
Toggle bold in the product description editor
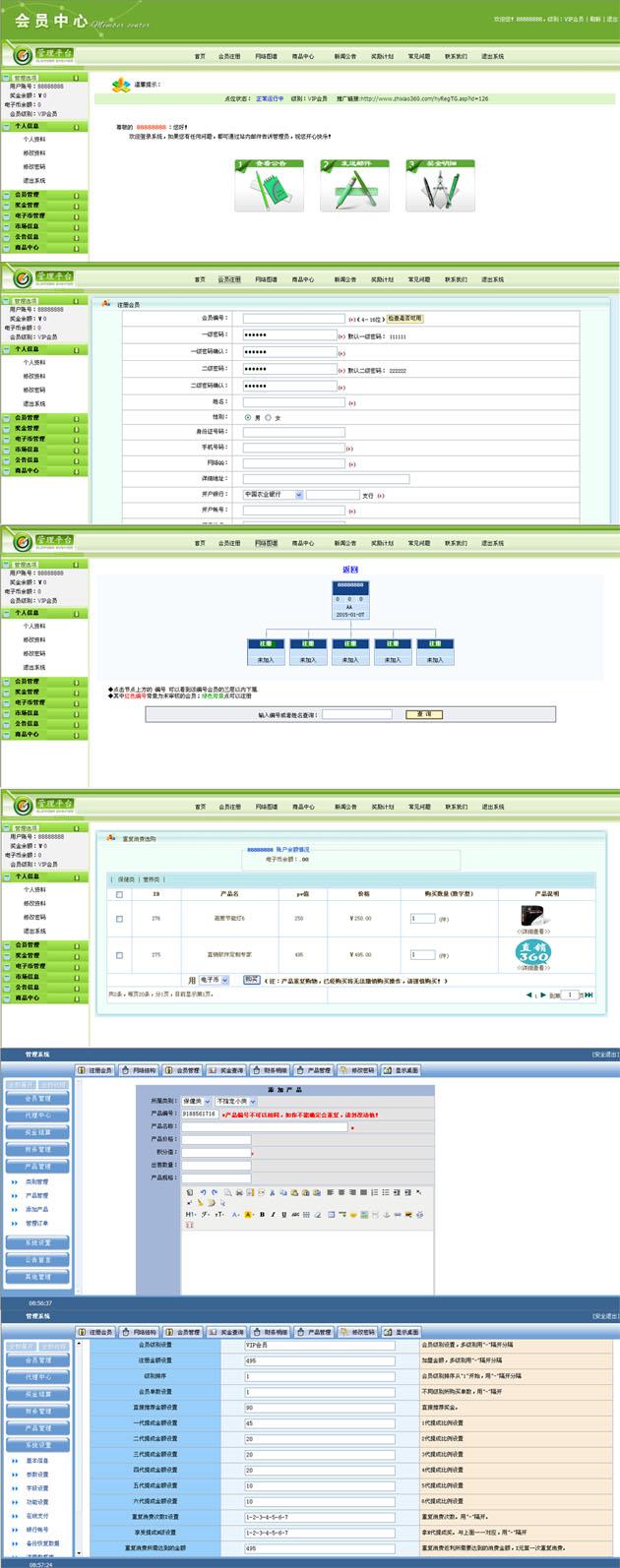click(262, 1215)
